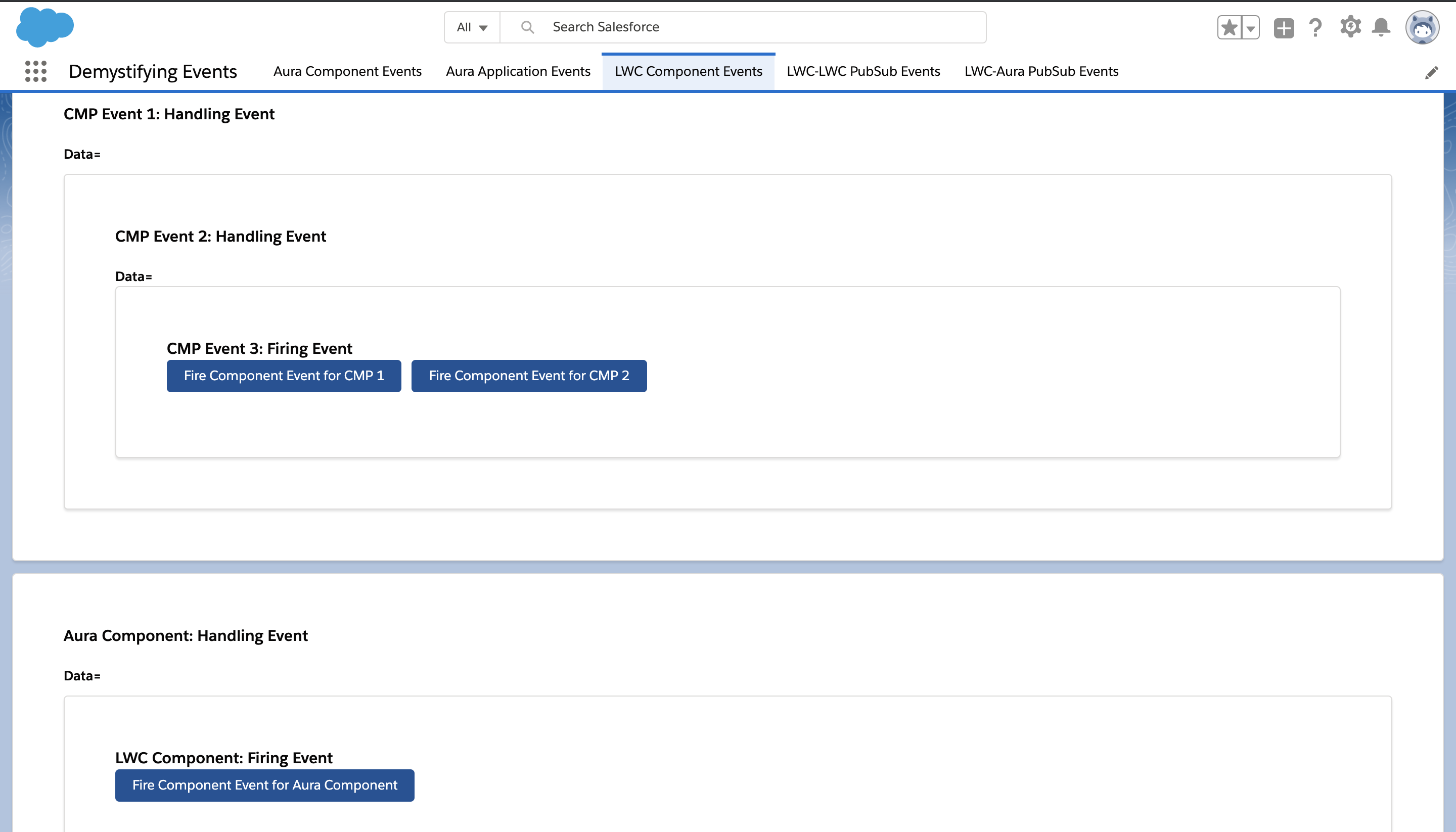Open the LWC-LWC PubSub Events tab

click(863, 71)
